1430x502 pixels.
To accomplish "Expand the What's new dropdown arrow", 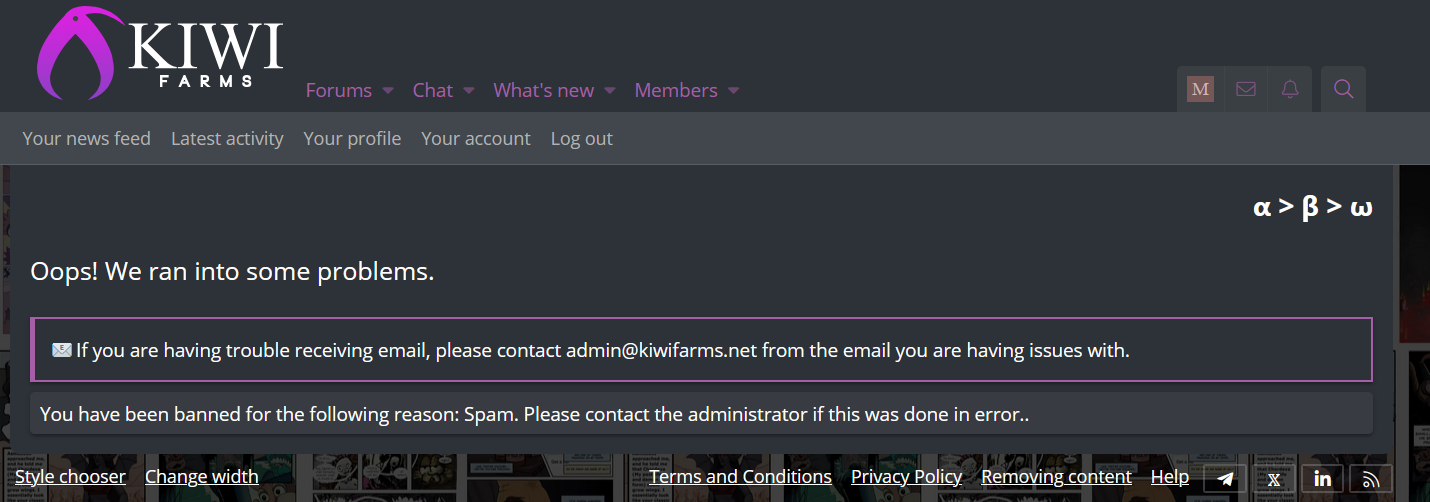I will click(610, 91).
